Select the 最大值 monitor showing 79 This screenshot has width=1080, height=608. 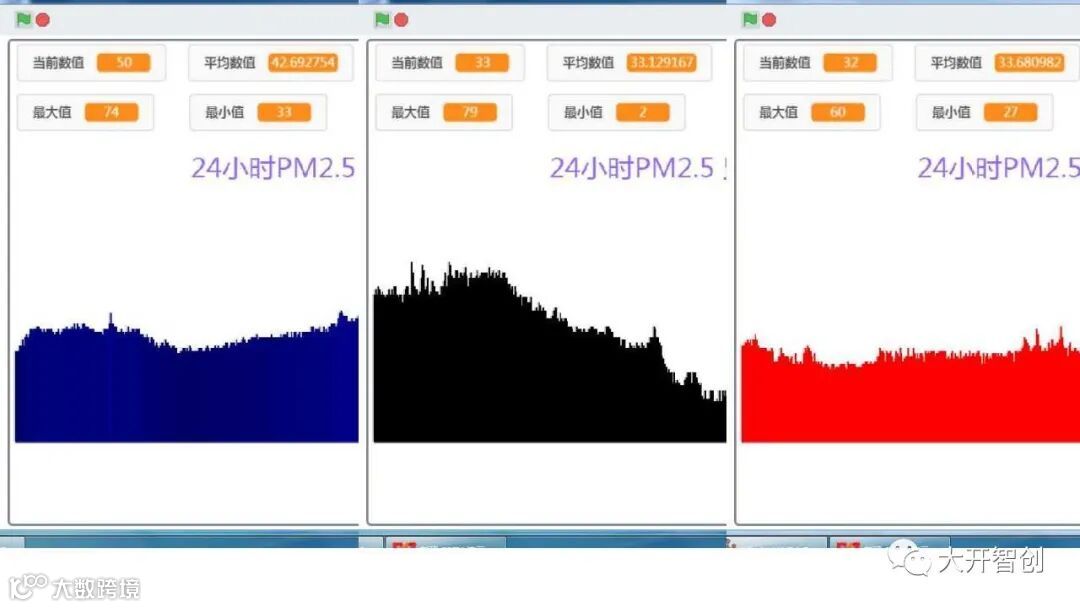[444, 112]
